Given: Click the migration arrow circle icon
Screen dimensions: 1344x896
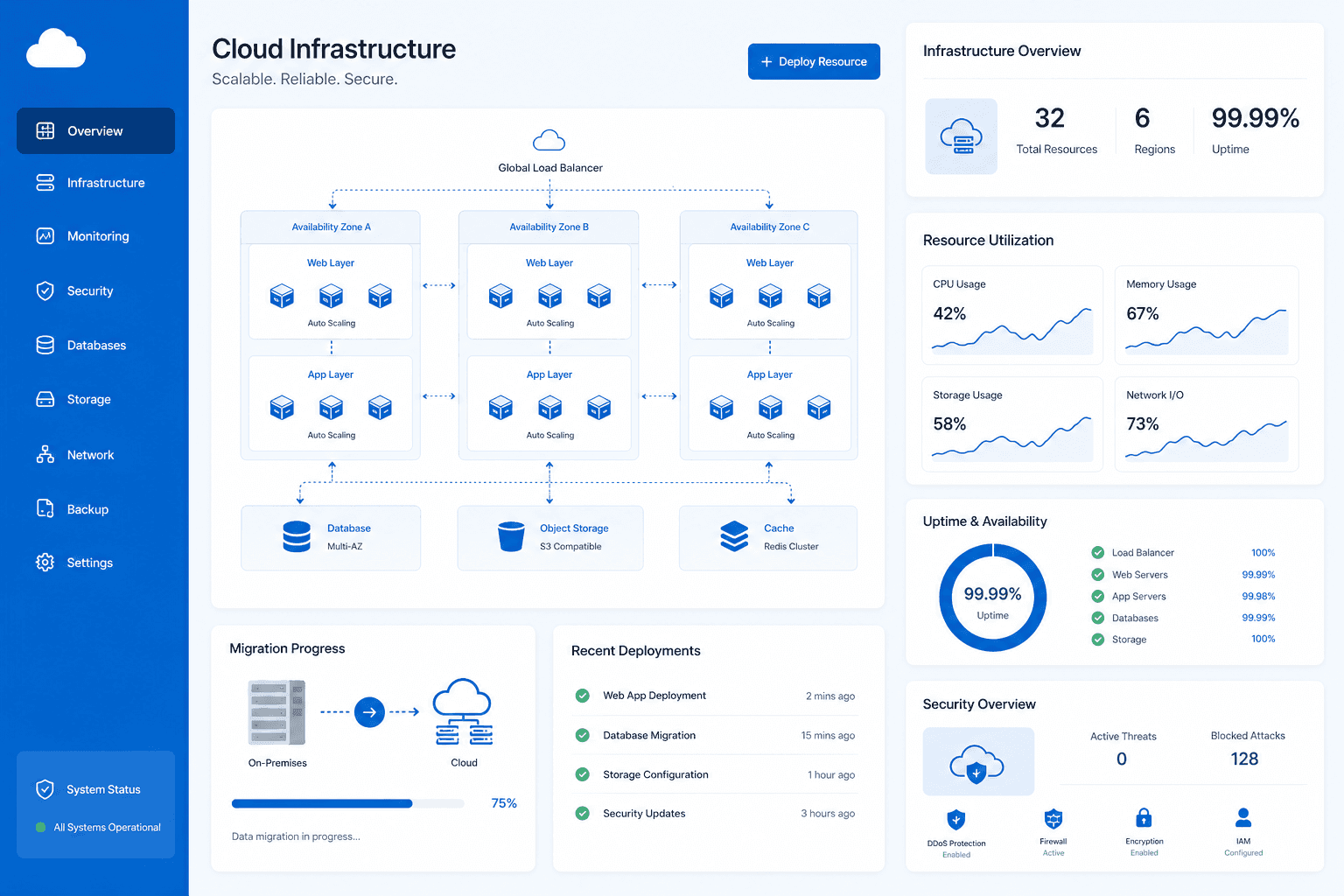Looking at the screenshot, I should click(369, 712).
